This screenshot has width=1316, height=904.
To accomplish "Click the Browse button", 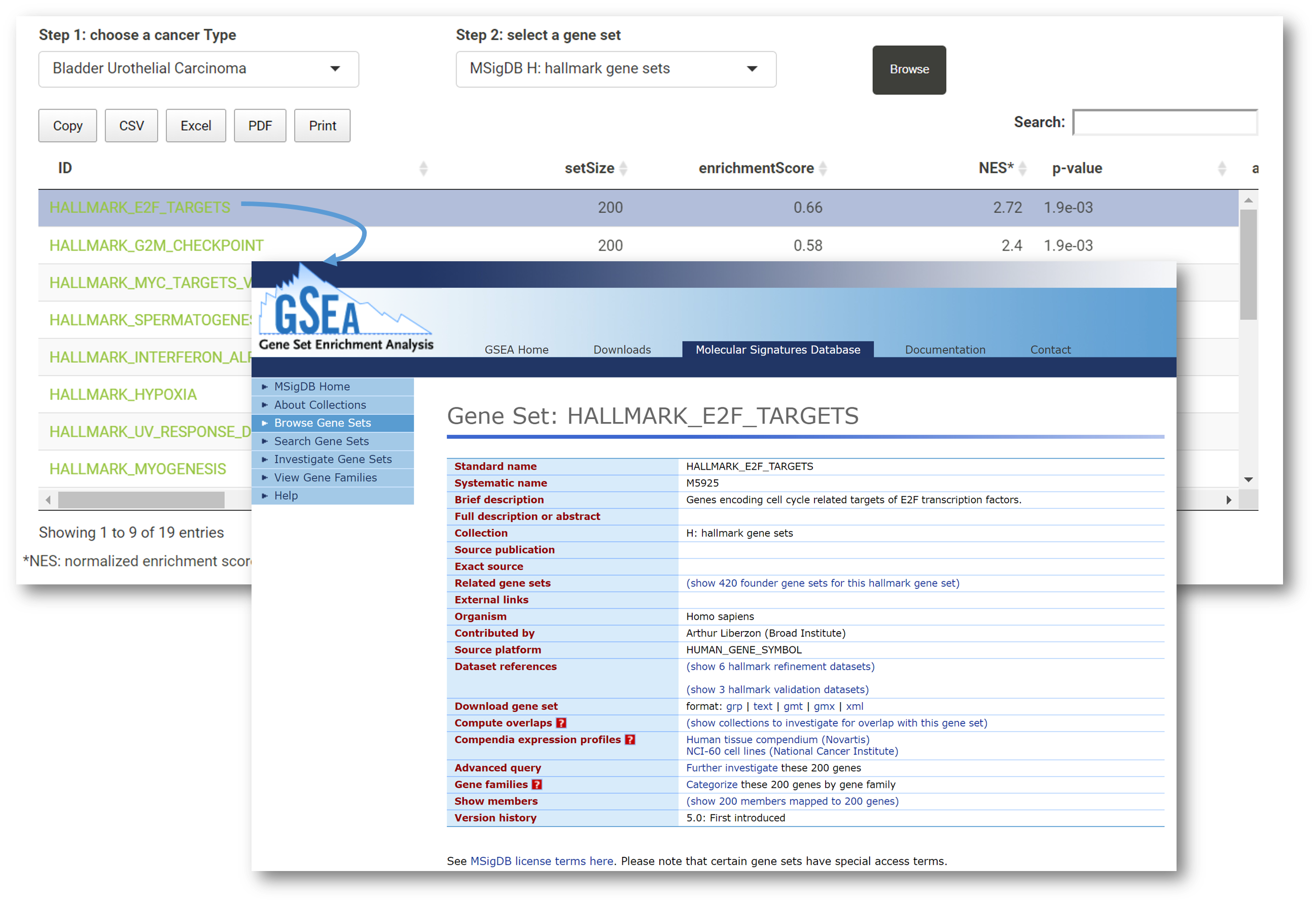I will click(909, 69).
